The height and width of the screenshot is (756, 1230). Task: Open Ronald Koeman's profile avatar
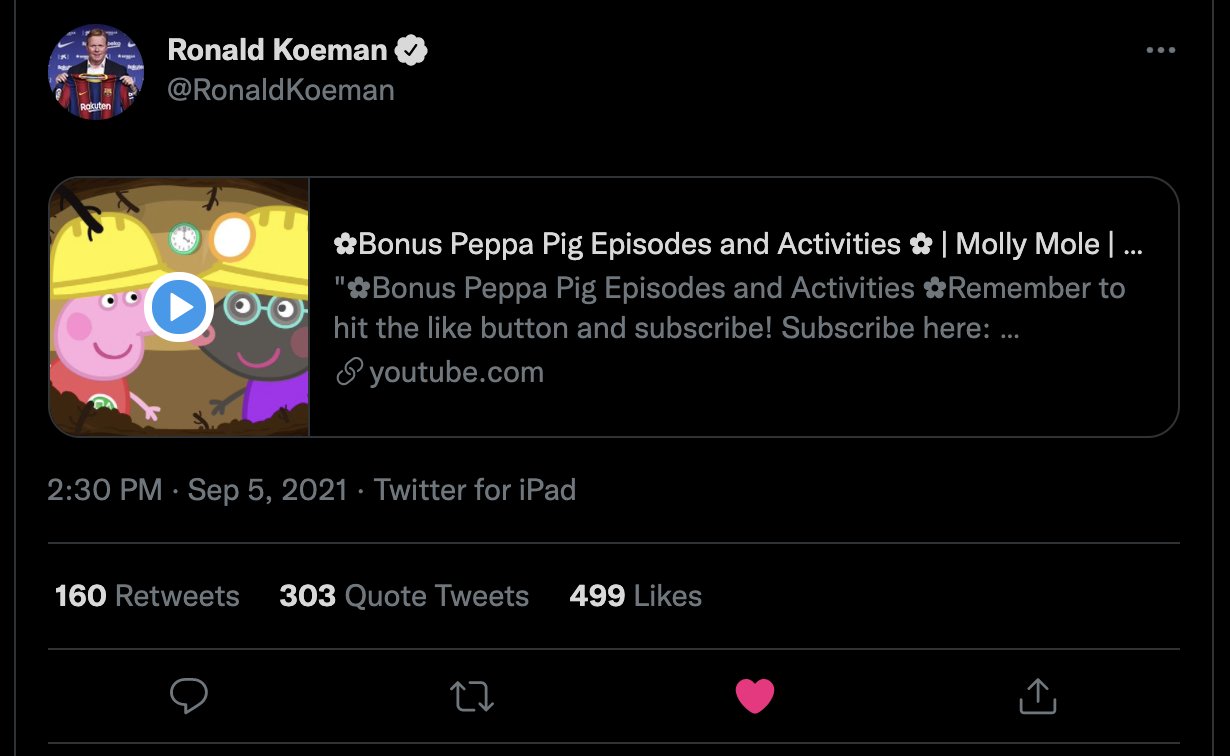(x=96, y=72)
